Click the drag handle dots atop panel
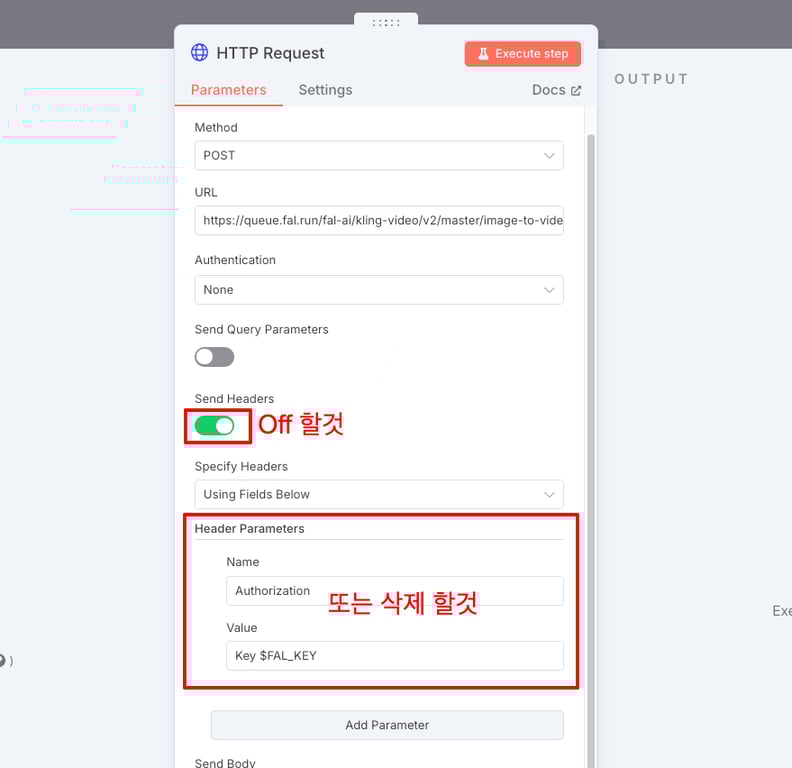The image size is (792, 768). coord(386,23)
